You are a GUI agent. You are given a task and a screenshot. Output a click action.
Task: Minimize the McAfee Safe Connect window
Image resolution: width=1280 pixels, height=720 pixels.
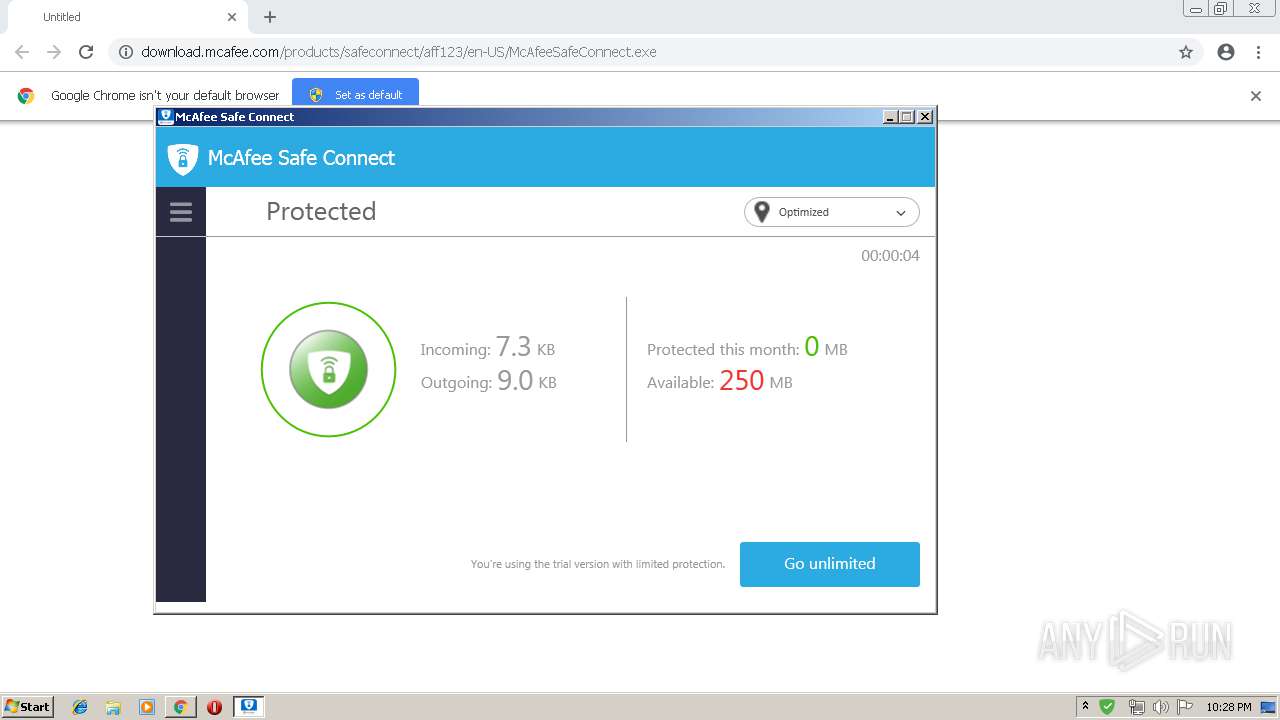point(890,117)
